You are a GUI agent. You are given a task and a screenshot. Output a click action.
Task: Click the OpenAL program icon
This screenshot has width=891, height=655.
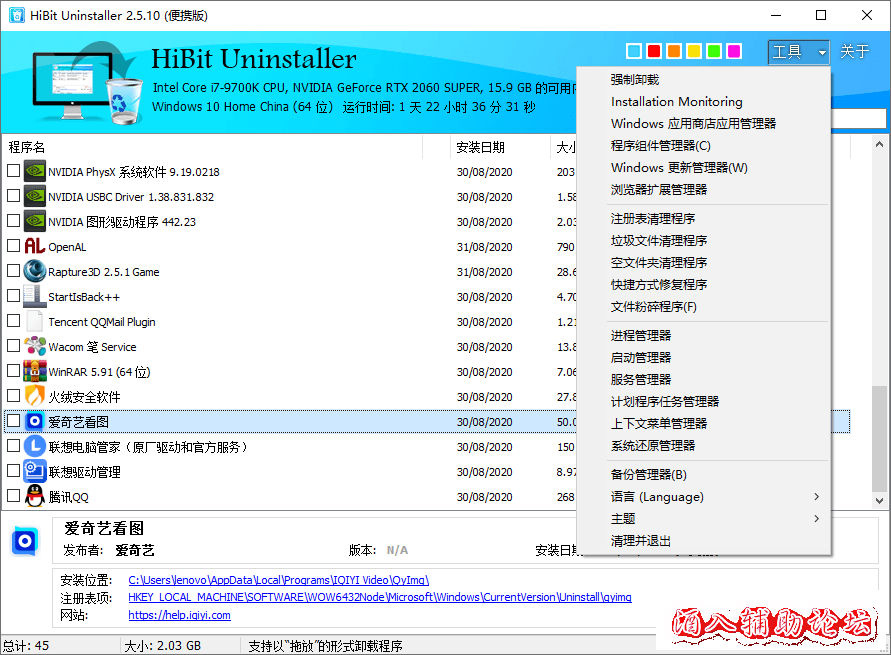pos(34,246)
